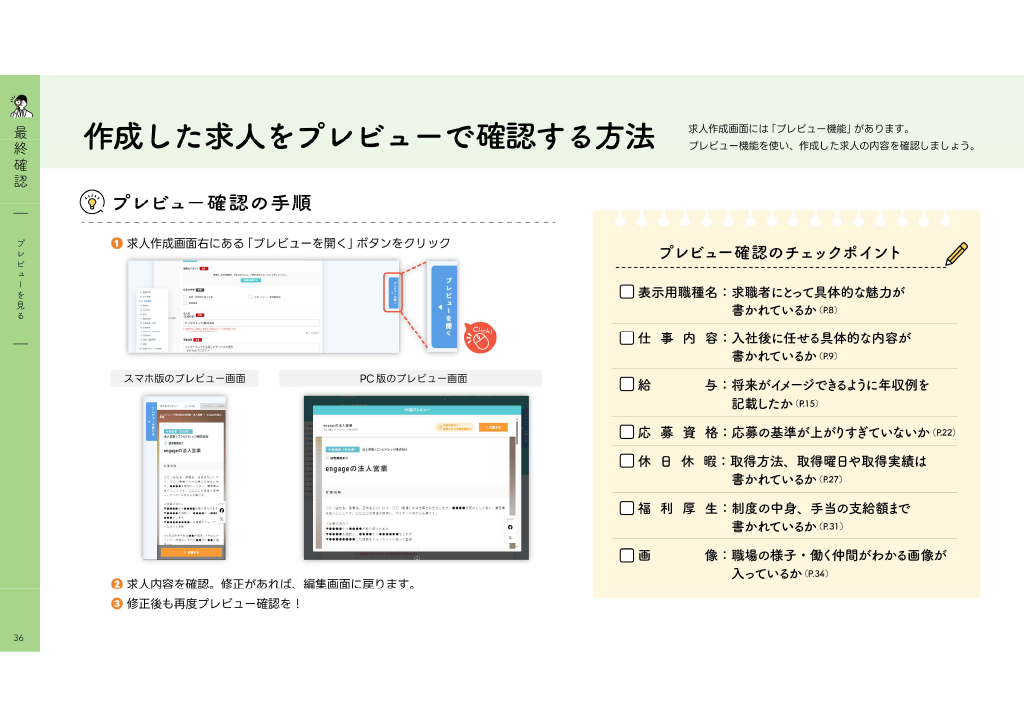Click the orange step 2 number badge

click(117, 584)
